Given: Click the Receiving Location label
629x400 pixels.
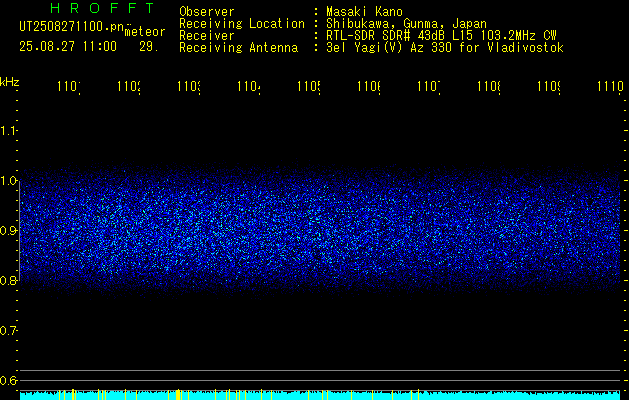Looking at the screenshot, I should pos(242,24).
